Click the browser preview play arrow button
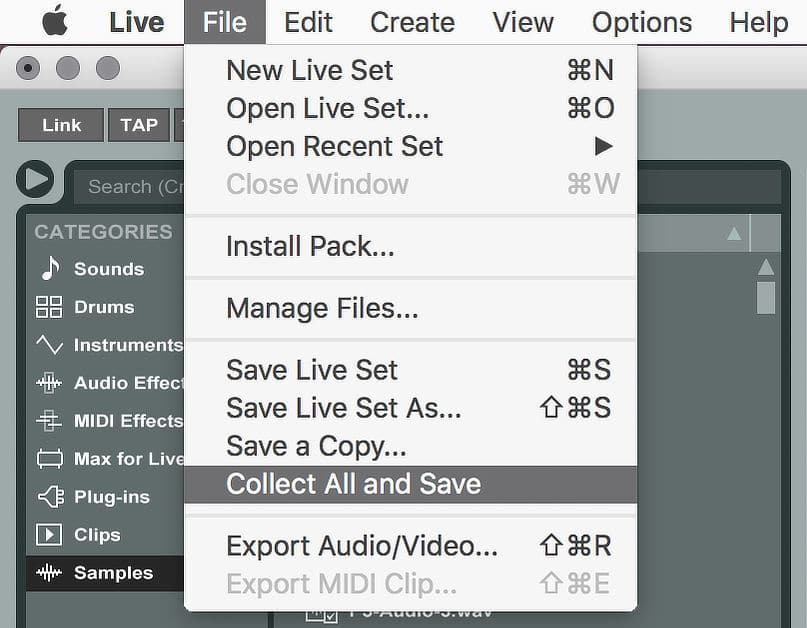This screenshot has height=628, width=807. (x=35, y=179)
